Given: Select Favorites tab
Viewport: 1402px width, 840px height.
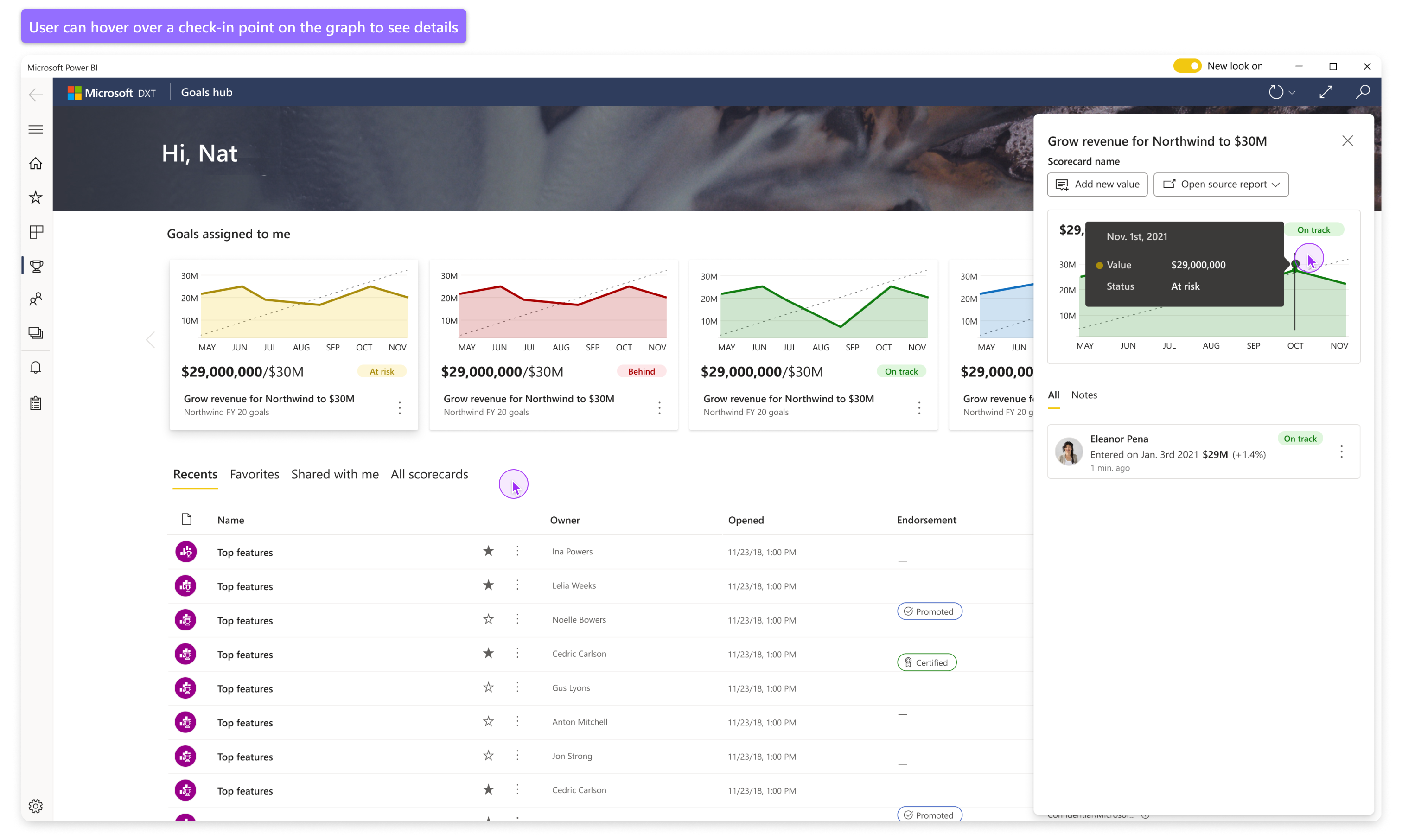Looking at the screenshot, I should click(x=254, y=474).
